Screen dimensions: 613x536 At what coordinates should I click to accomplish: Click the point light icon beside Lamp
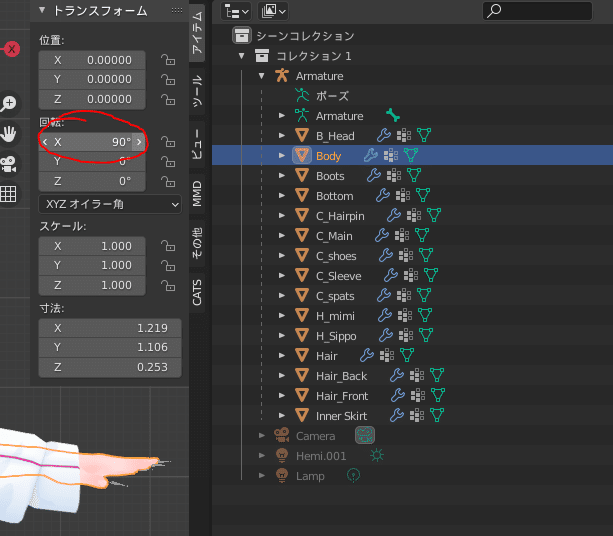click(353, 475)
